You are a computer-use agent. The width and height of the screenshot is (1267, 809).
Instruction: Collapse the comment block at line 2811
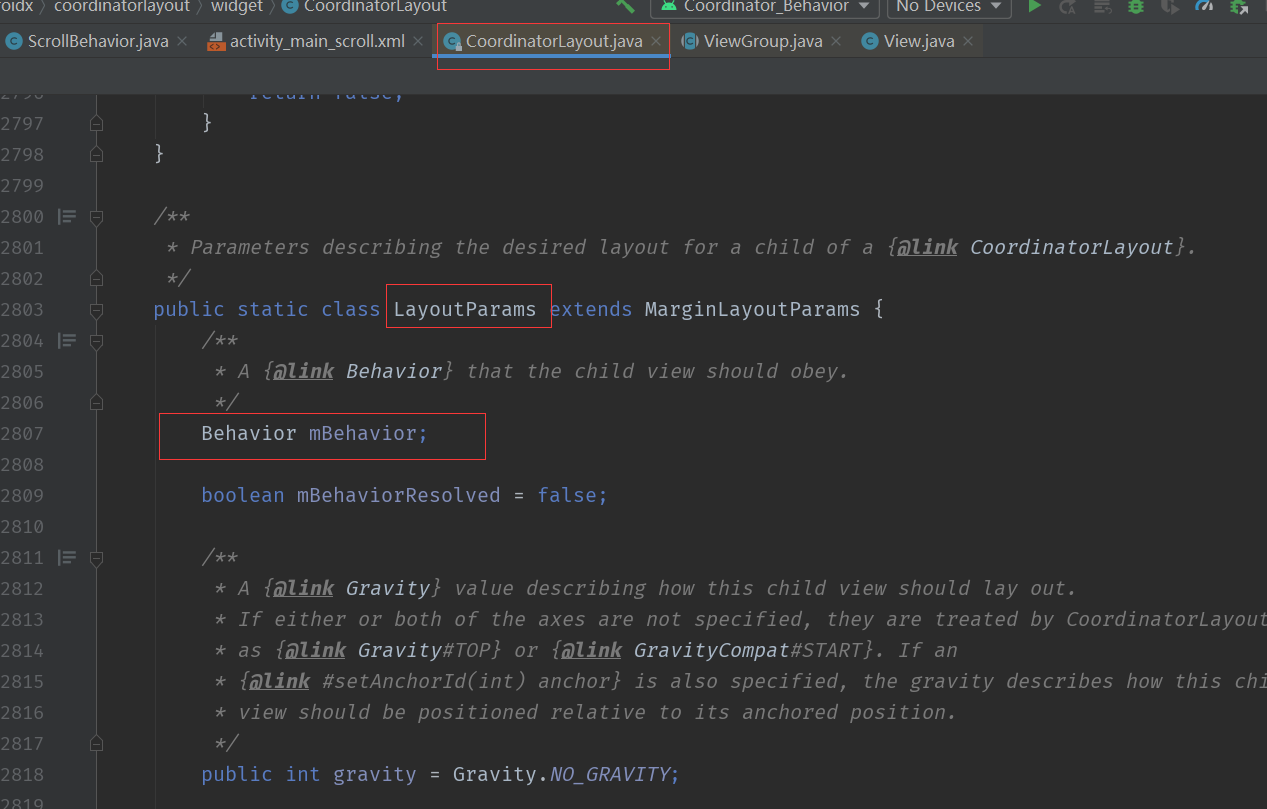pyautogui.click(x=96, y=557)
